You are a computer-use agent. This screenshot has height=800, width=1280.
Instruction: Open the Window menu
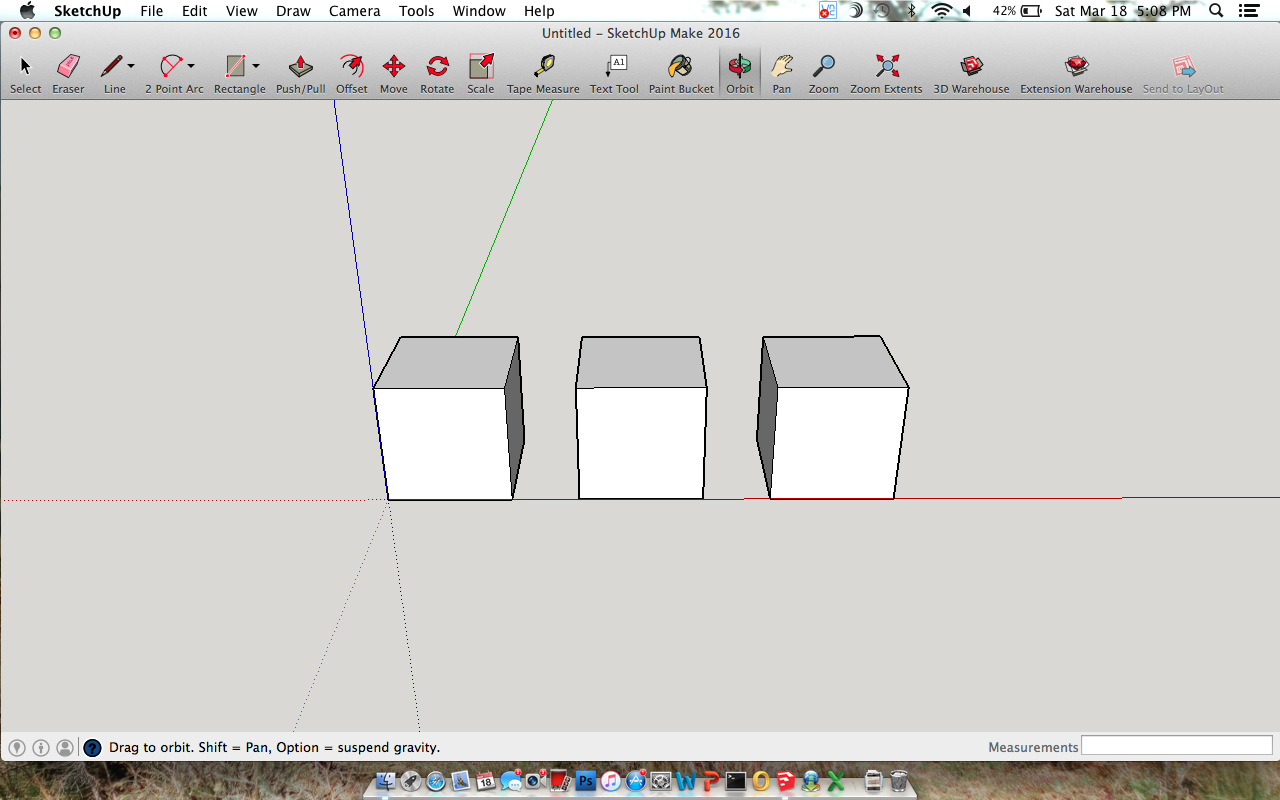479,11
